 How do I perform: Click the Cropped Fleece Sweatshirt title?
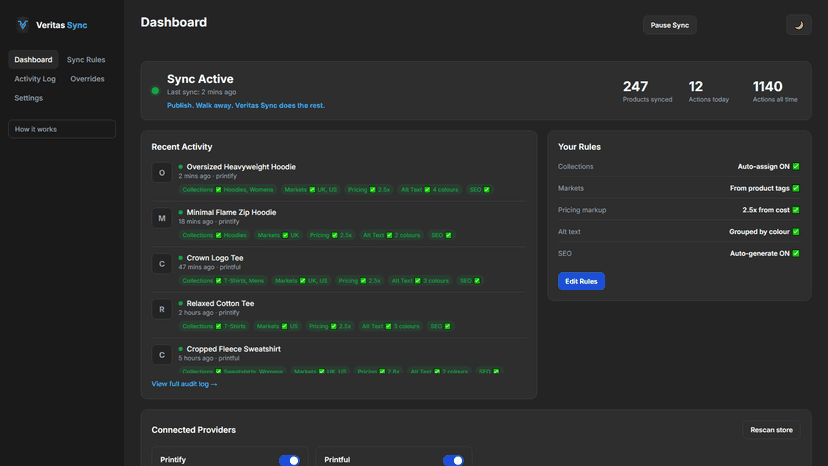coord(233,349)
